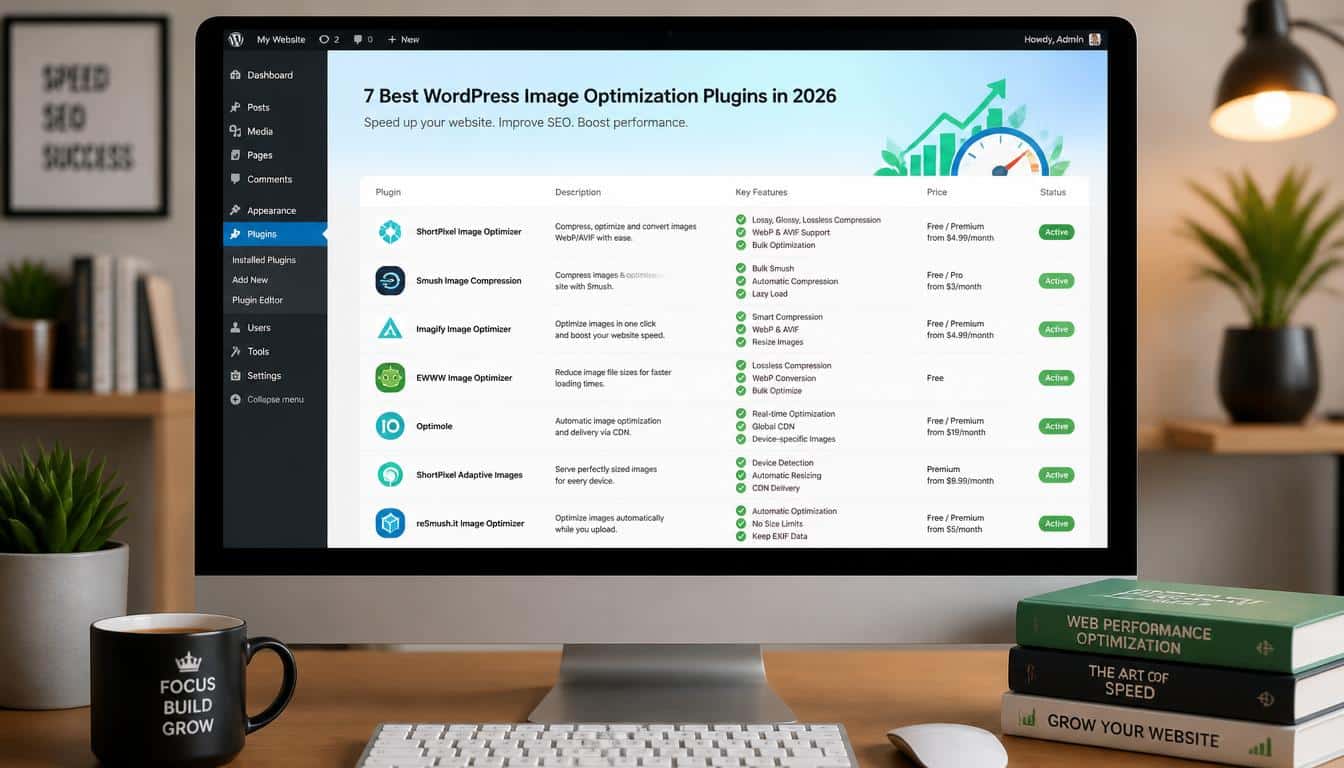
Task: Click the Dashboard gauge icon in sidebar
Action: click(236, 75)
